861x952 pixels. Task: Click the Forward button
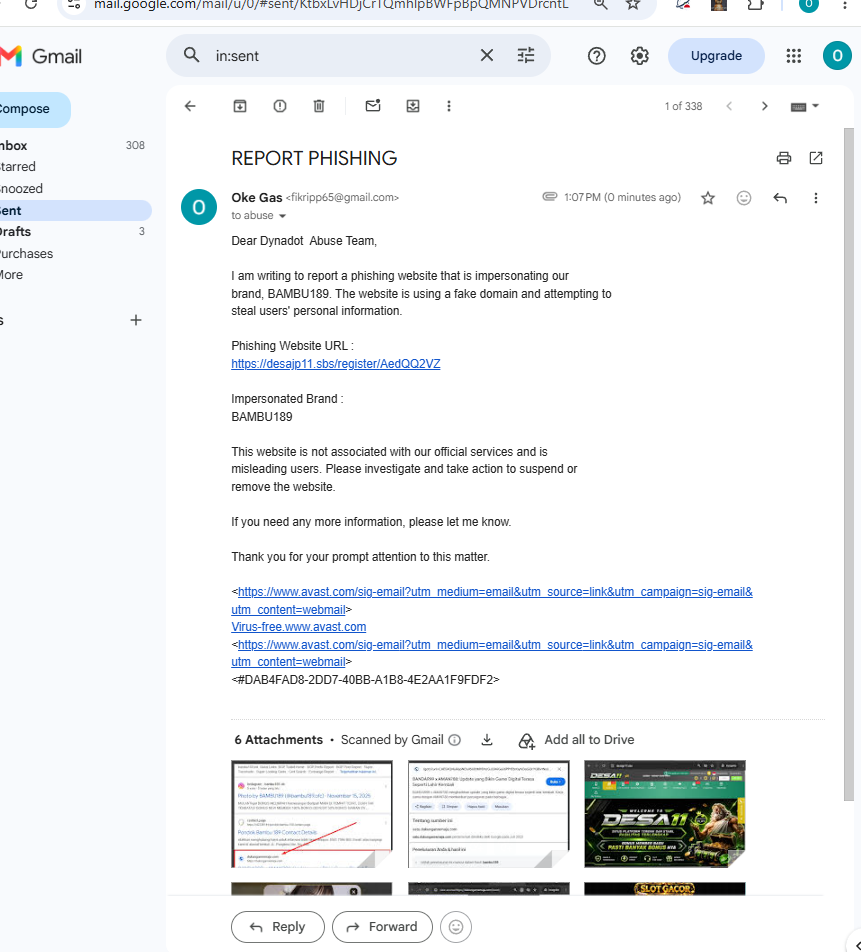382,927
